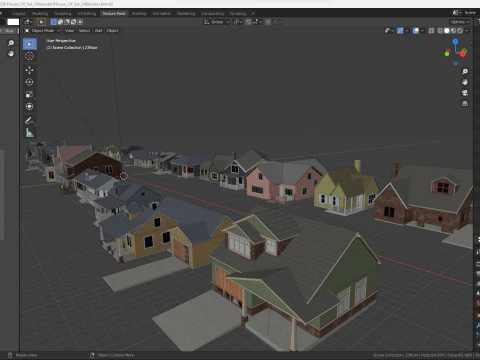Click the zoom icon in left image editor
The height and width of the screenshot is (360, 480).
point(11,43)
